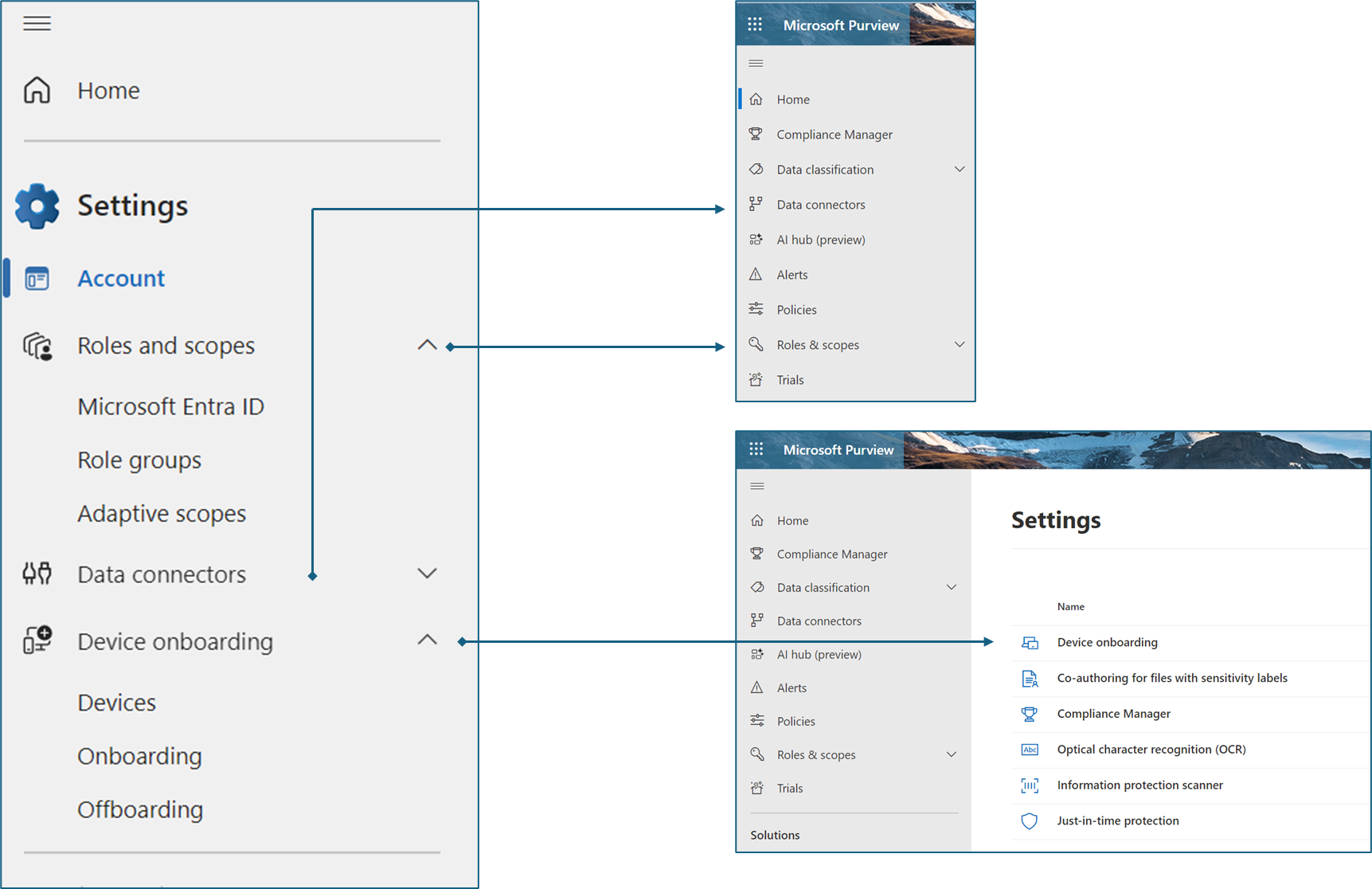Click the Co-authoring document icon in Settings list
This screenshot has height=889, width=1372.
click(1029, 679)
